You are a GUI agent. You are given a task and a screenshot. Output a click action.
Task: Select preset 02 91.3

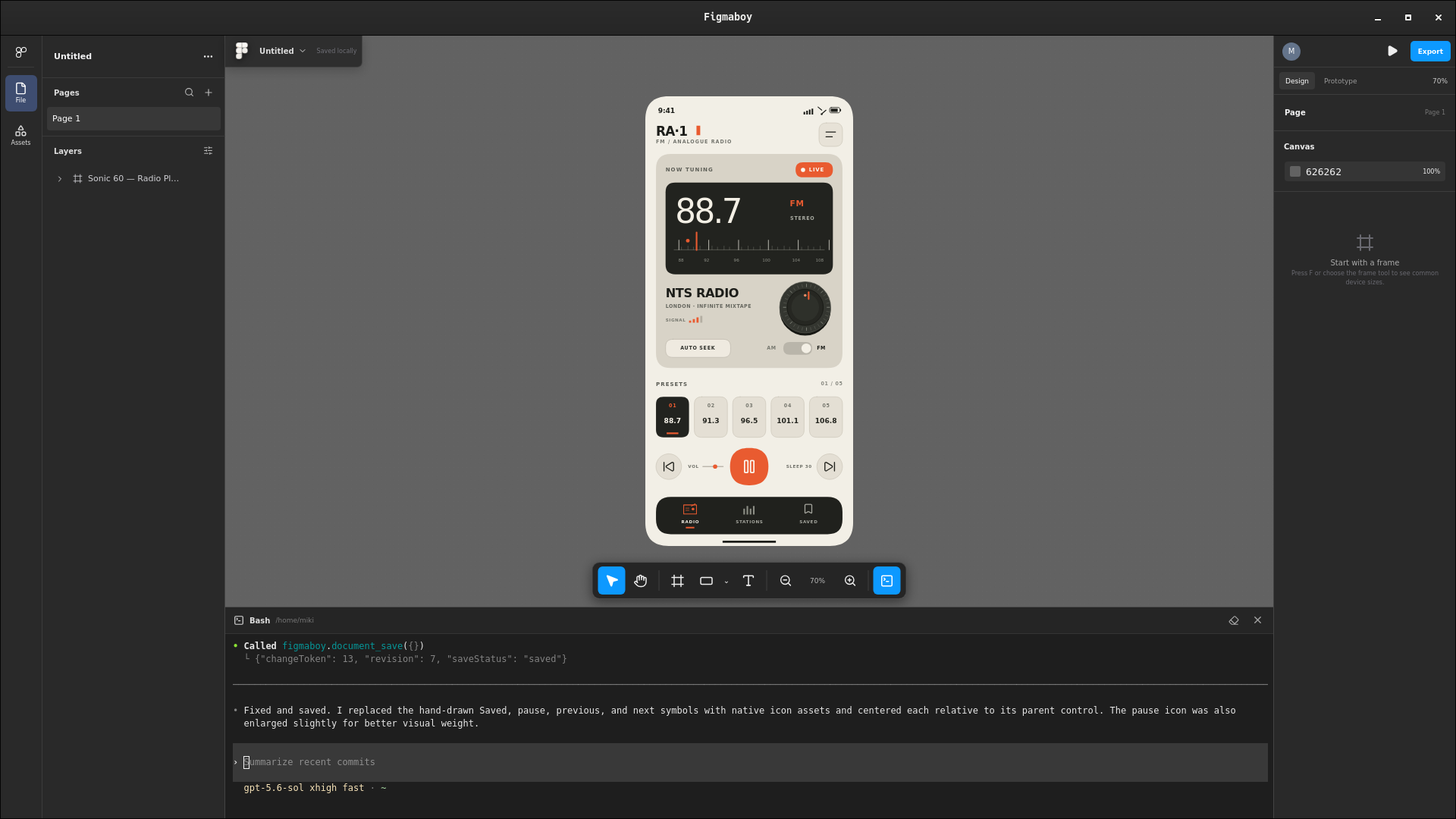click(711, 417)
